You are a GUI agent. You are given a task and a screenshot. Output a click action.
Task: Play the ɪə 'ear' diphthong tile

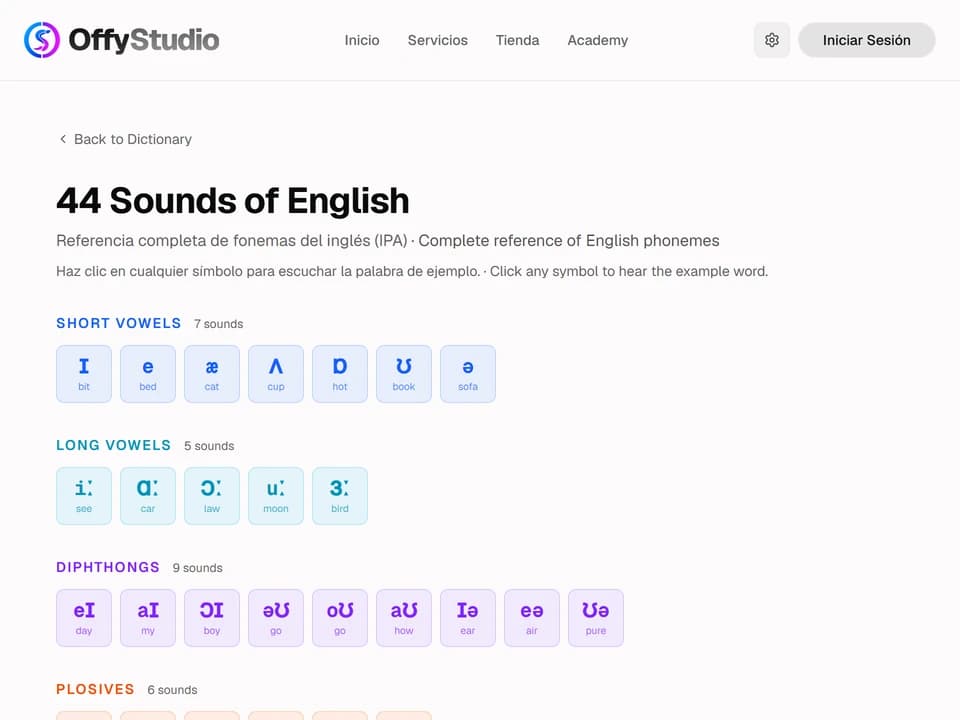click(x=468, y=618)
